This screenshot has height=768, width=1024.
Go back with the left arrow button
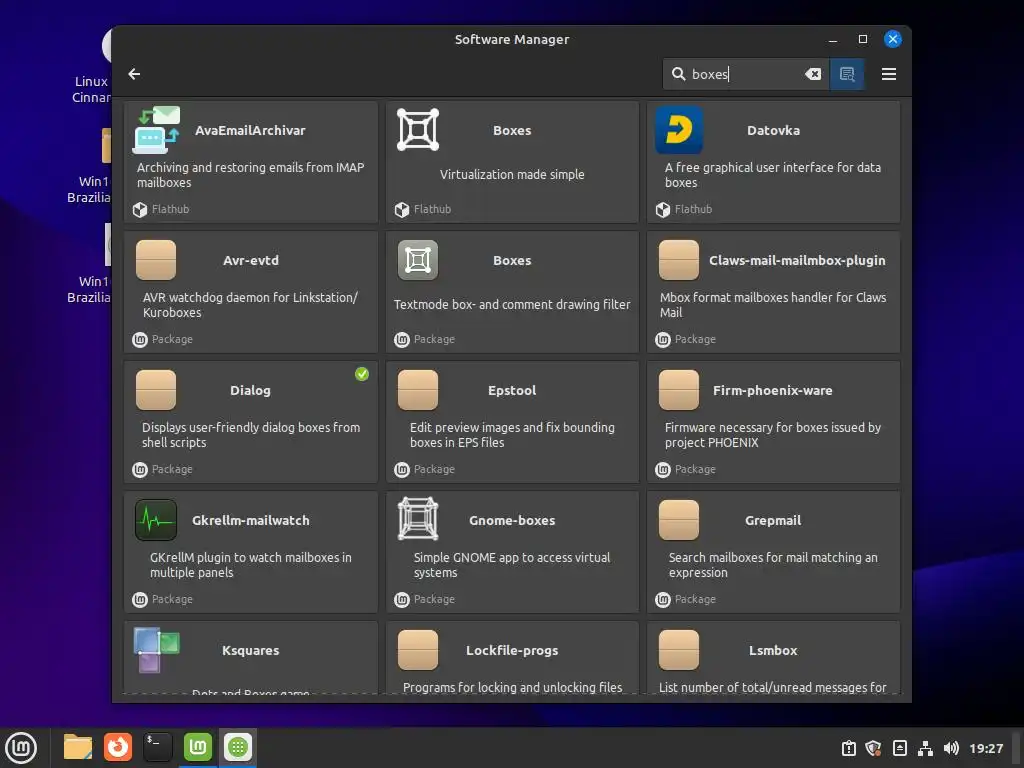click(x=134, y=74)
